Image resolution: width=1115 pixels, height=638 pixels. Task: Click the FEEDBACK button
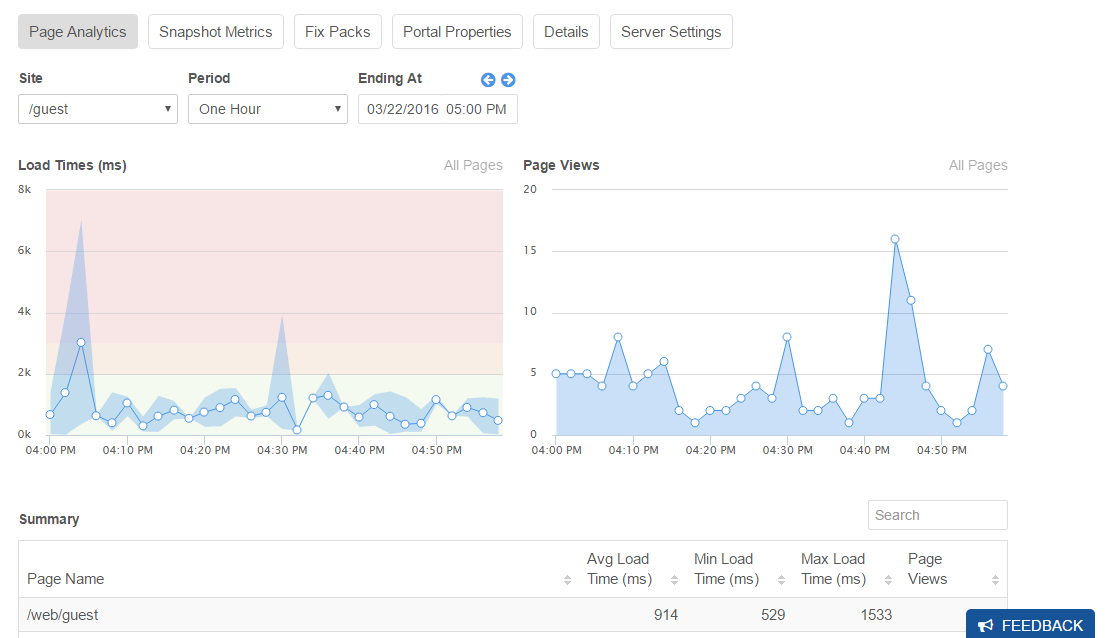1030,624
